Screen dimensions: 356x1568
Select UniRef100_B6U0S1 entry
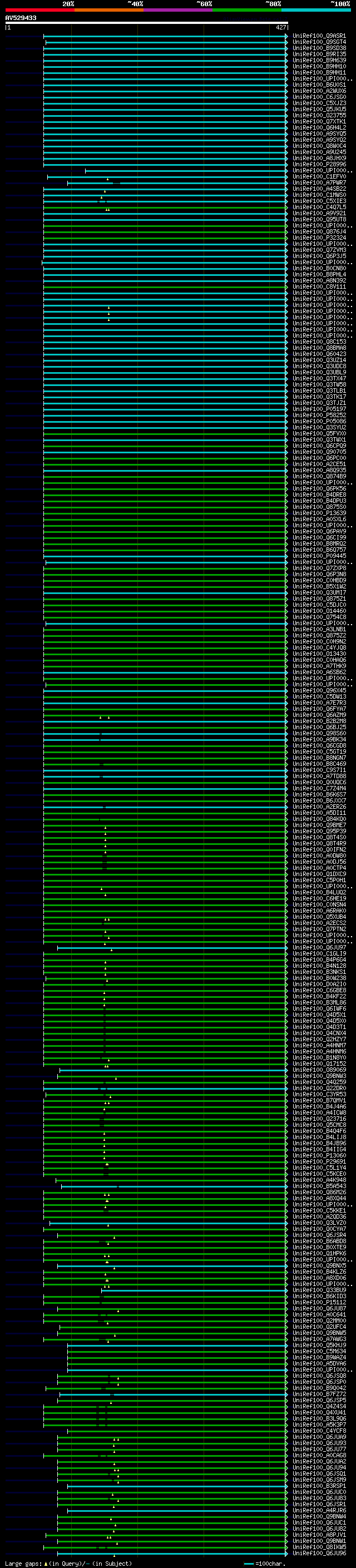[319, 85]
